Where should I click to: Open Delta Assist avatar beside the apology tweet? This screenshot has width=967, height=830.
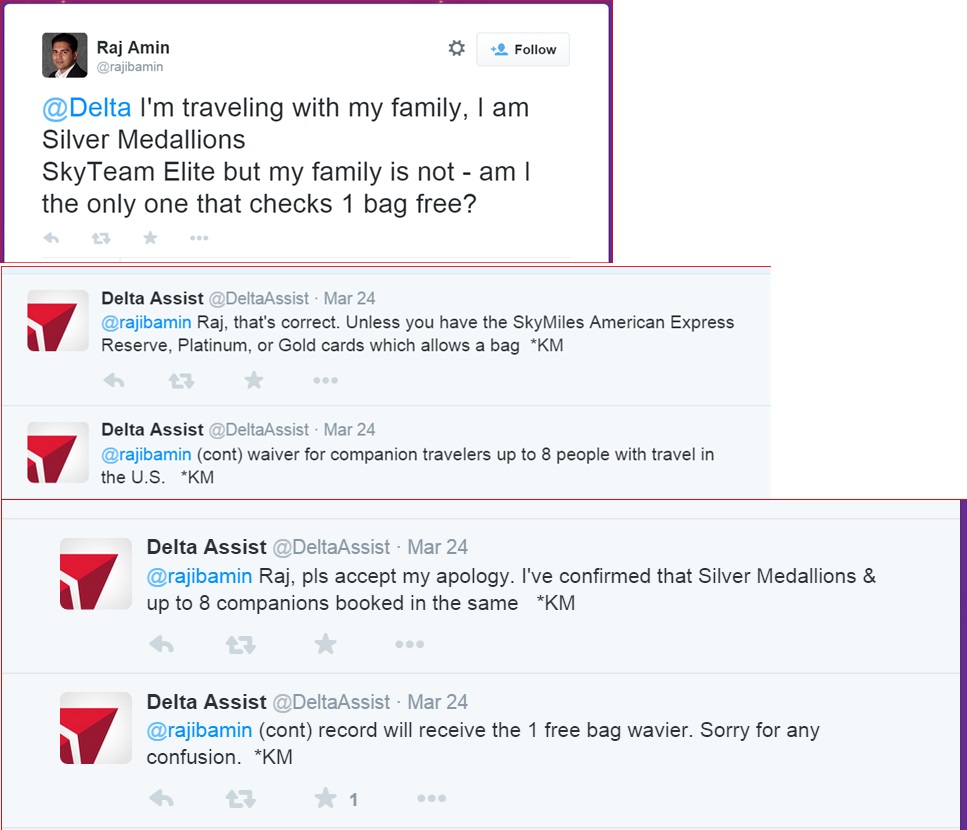pos(96,574)
